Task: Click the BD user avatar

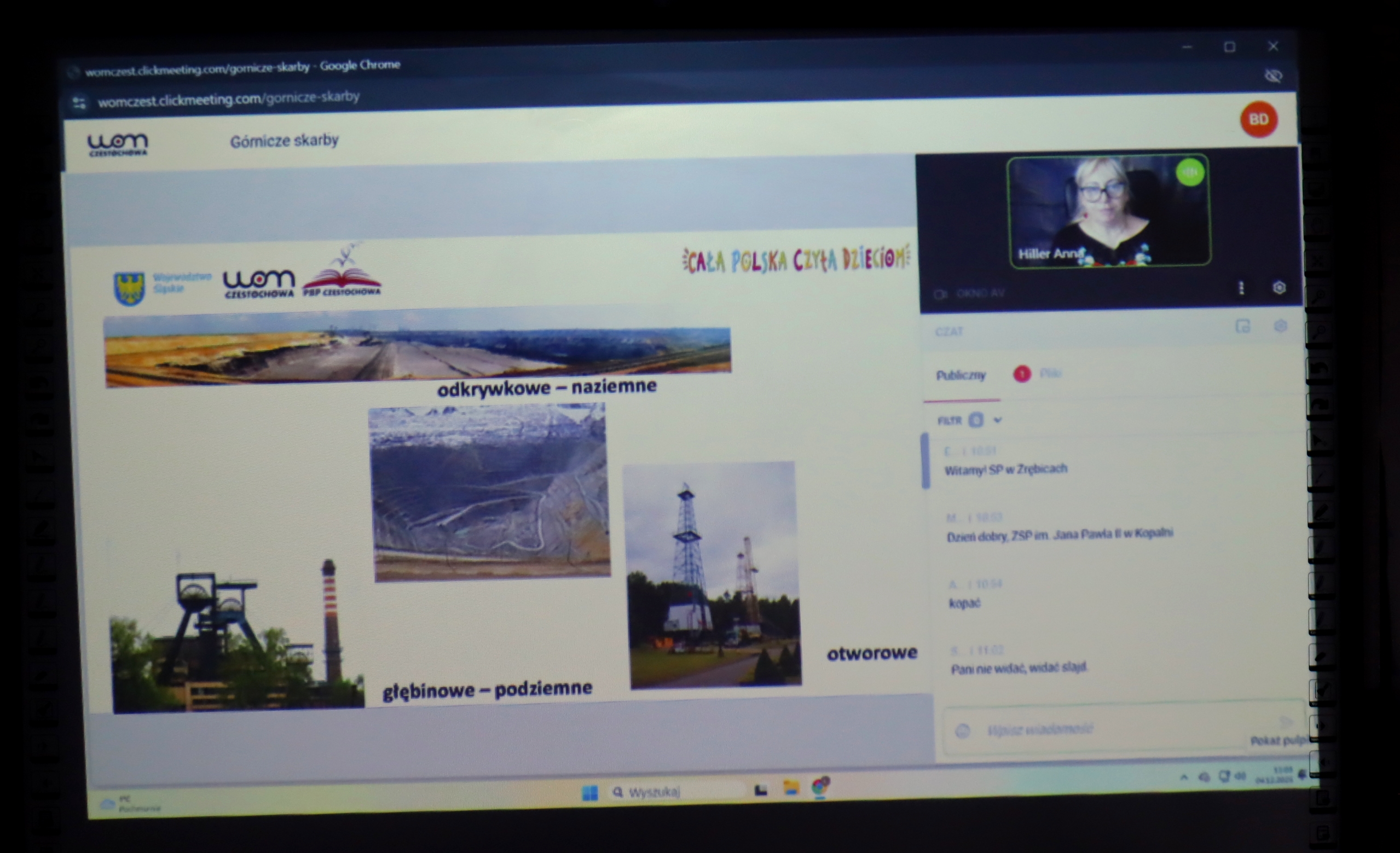Action: 1259,119
